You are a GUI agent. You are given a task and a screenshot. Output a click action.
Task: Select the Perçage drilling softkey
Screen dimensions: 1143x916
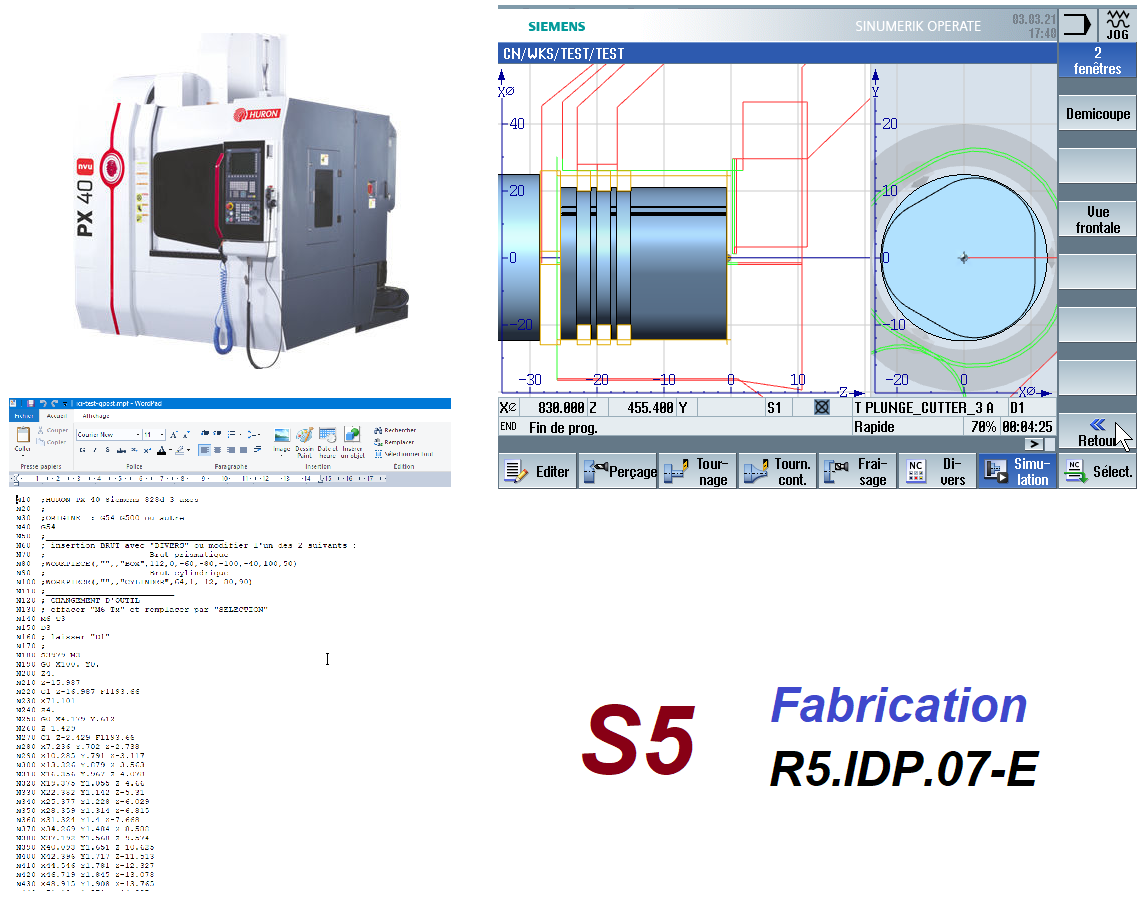[x=618, y=472]
